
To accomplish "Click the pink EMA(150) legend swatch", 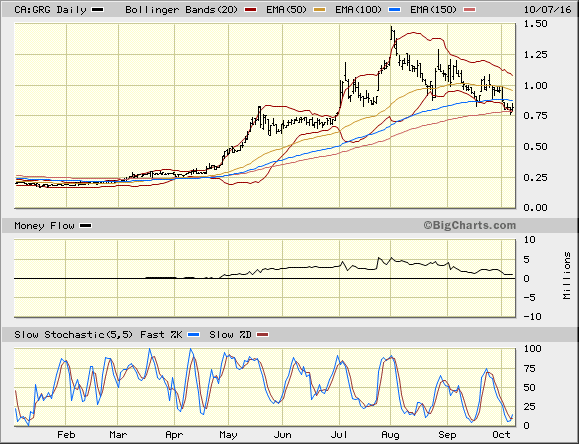I will 470,10.
